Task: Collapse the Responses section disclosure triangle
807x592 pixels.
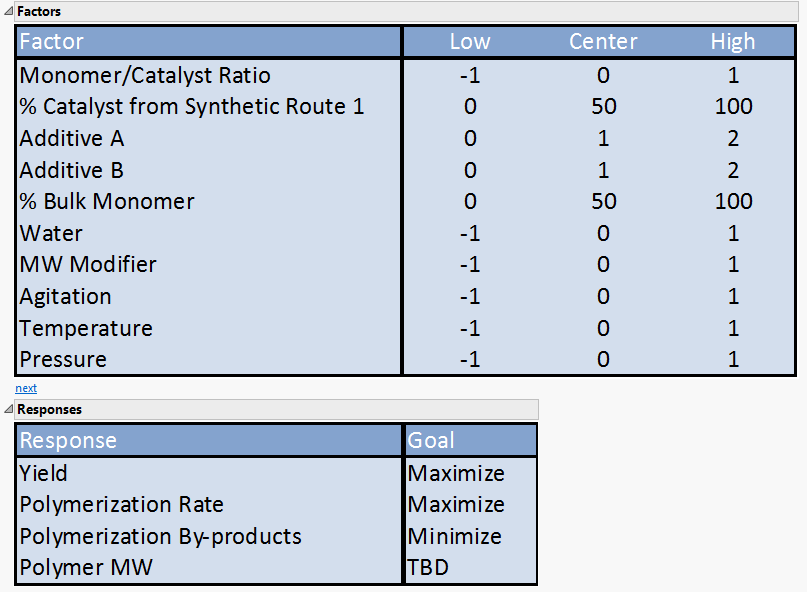Action: pos(8,409)
